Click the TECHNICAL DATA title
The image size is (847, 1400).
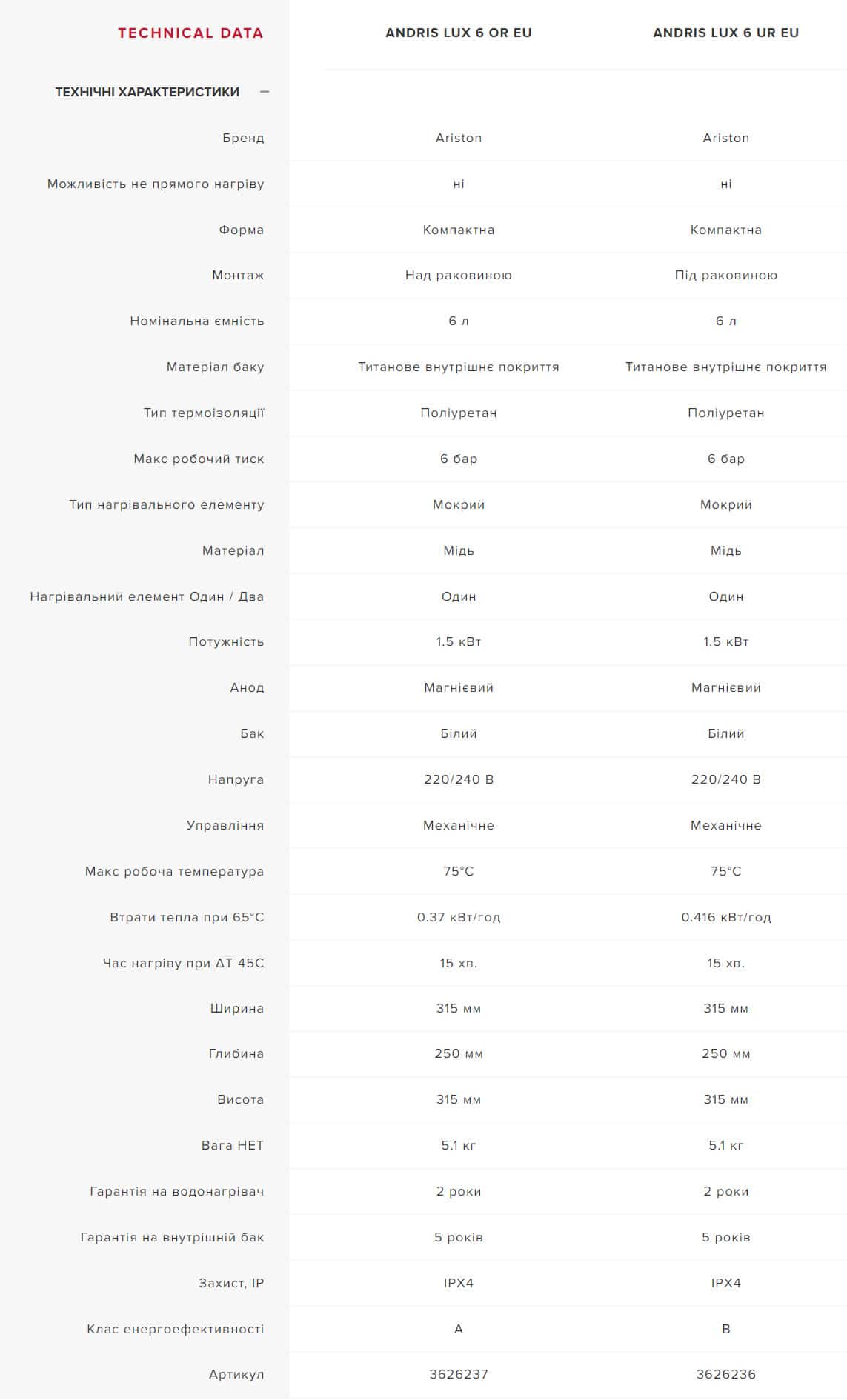pos(190,33)
